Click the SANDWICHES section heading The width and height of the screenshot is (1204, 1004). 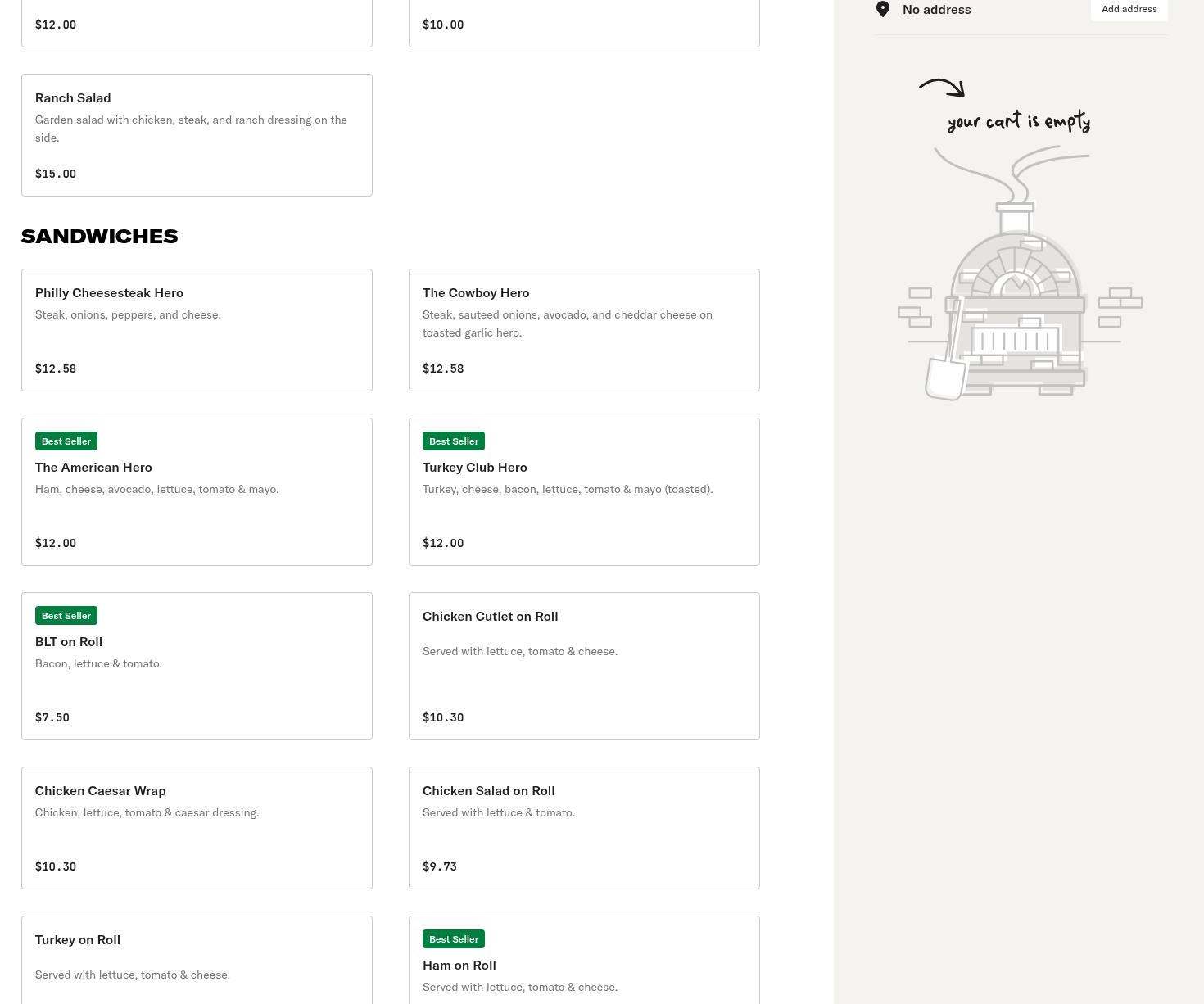(x=99, y=236)
